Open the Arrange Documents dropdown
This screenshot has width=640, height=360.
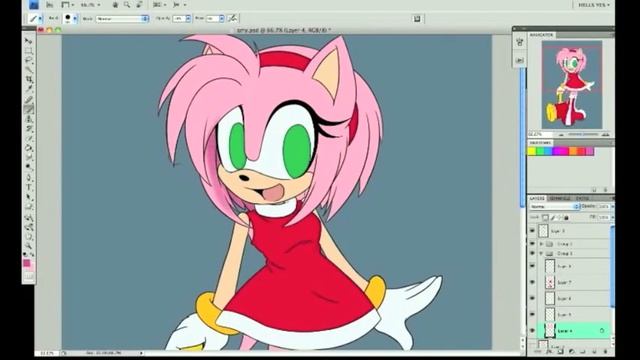point(159,5)
